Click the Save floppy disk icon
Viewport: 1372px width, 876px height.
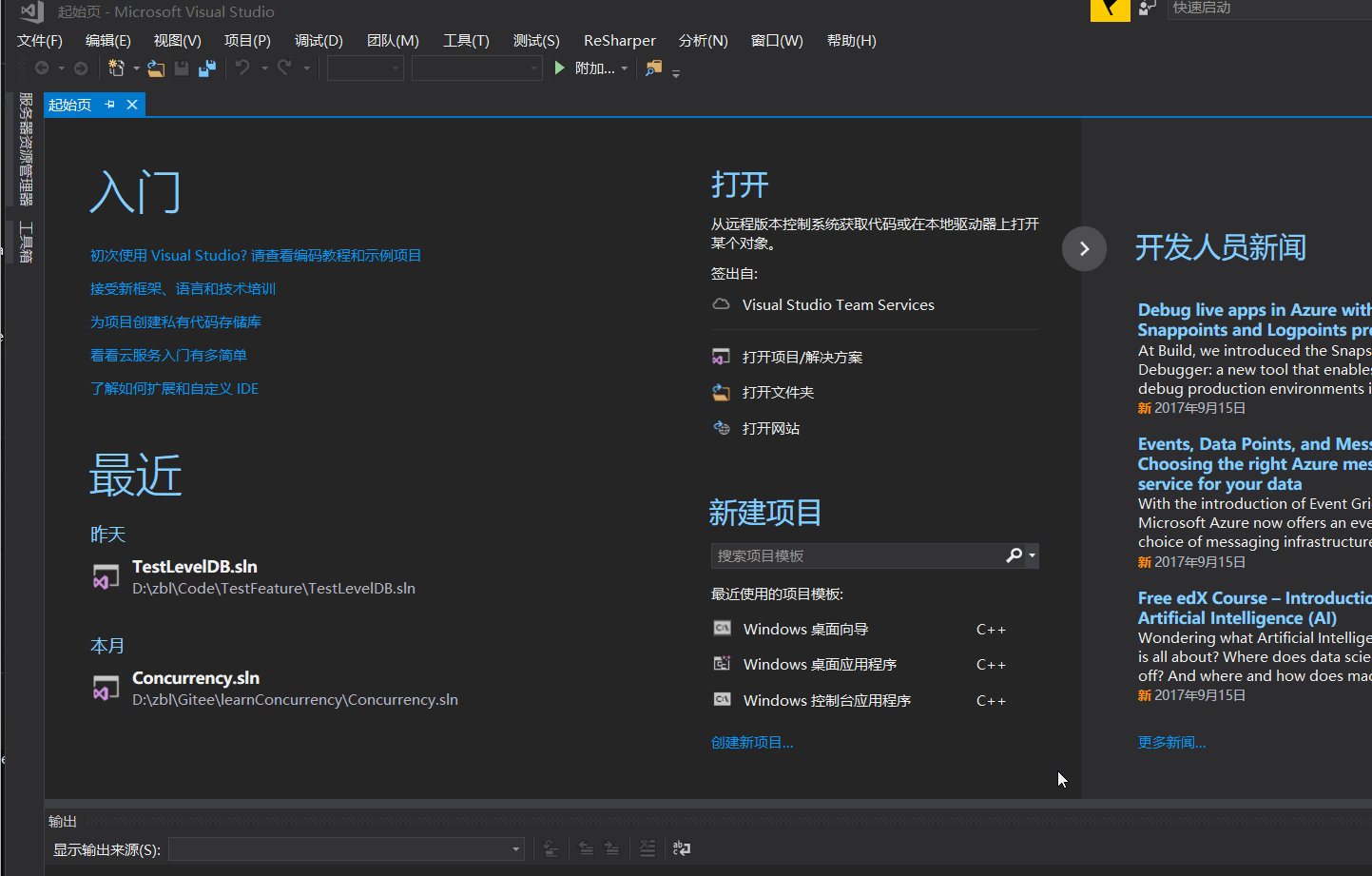[x=182, y=68]
